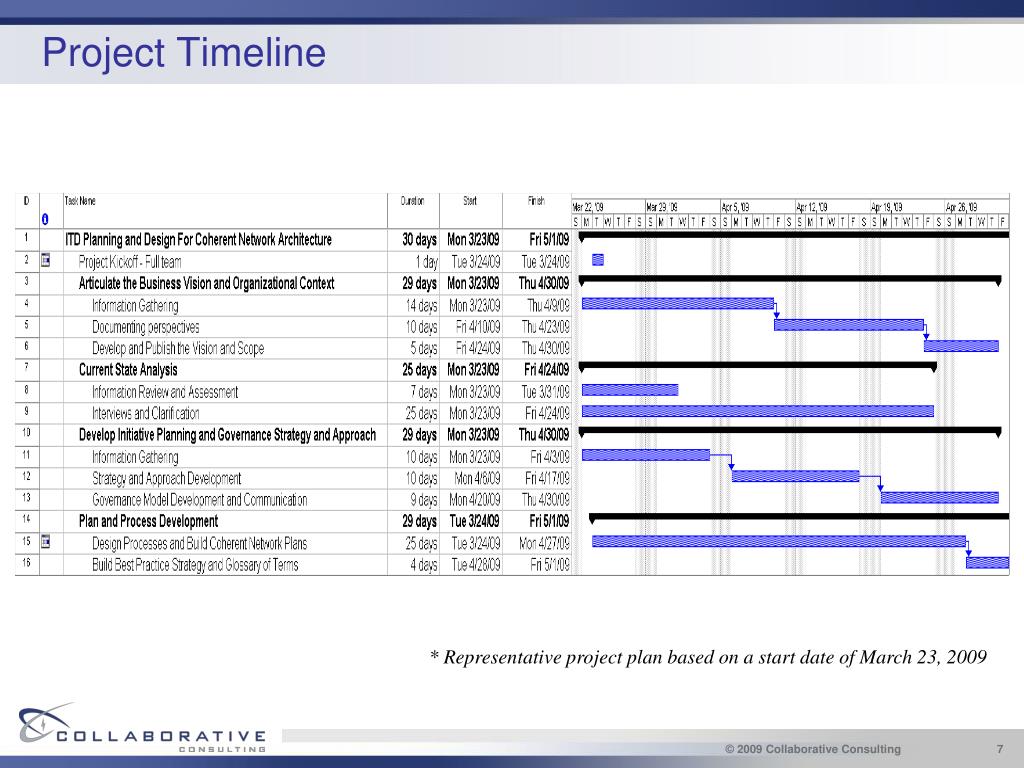
Task: Click the '1 day' duration of Project Kickoff
Action: [x=426, y=262]
